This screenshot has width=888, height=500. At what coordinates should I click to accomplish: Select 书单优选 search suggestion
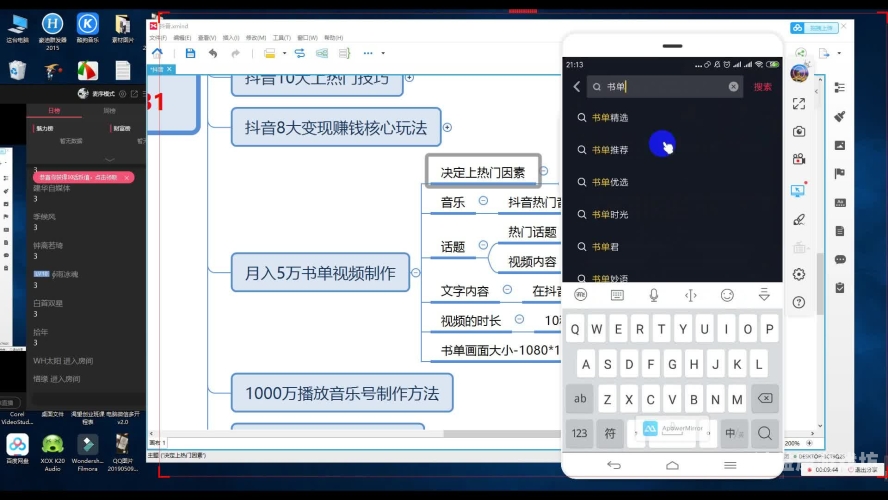[x=610, y=182]
